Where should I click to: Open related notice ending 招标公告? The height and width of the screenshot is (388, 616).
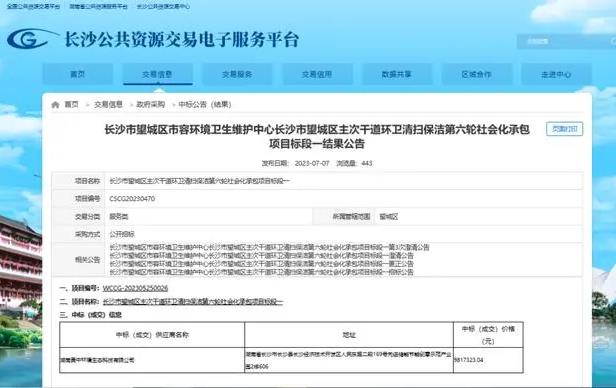261,272
